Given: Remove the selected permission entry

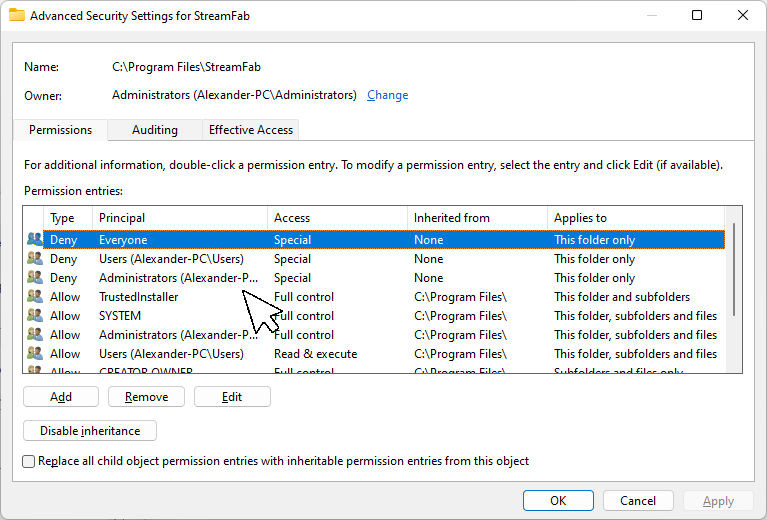Looking at the screenshot, I should coord(146,397).
